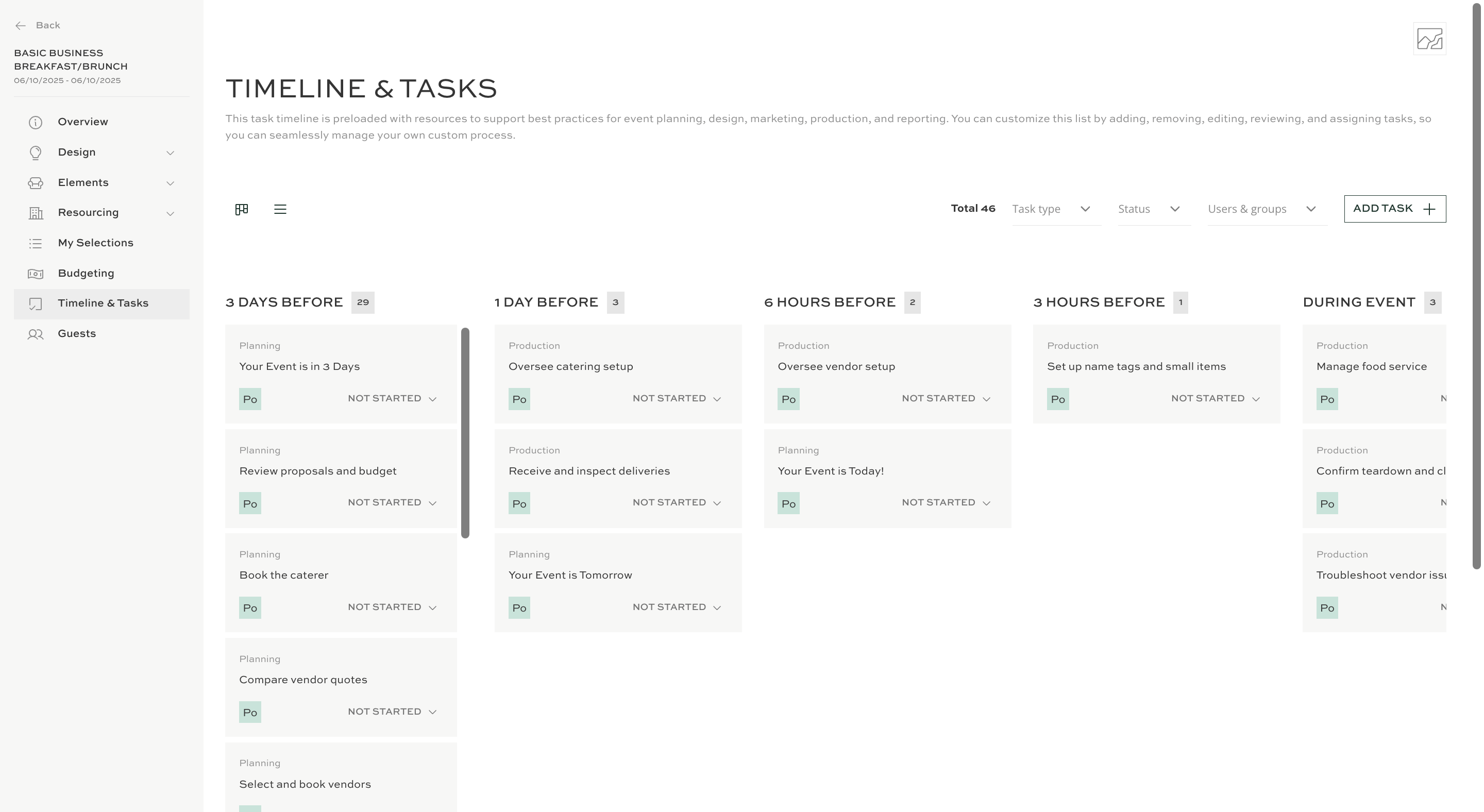This screenshot has height=812, width=1484.
Task: Change status of Your Event is Today!
Action: point(946,503)
